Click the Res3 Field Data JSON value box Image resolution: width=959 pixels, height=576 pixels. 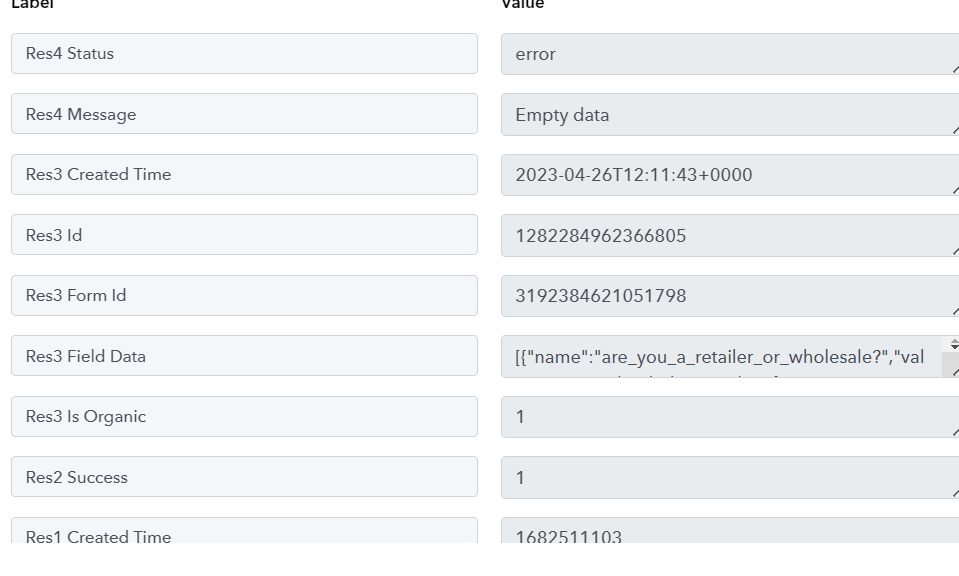tap(722, 357)
